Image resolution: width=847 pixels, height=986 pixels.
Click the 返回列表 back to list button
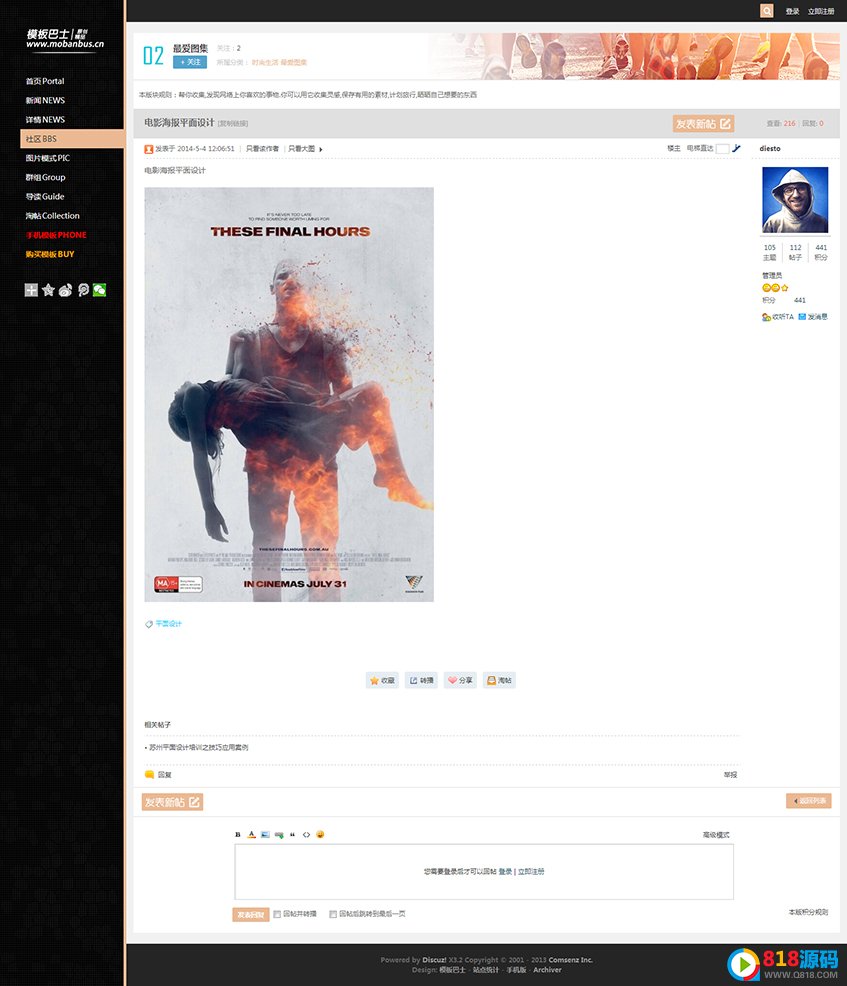tap(809, 801)
